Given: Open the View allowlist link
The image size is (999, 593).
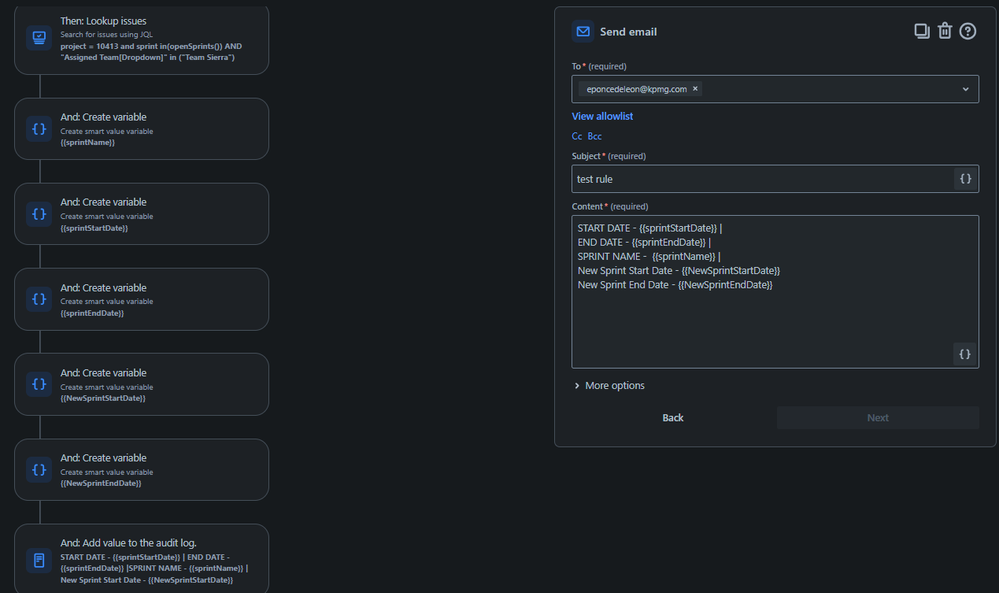Looking at the screenshot, I should [x=601, y=116].
